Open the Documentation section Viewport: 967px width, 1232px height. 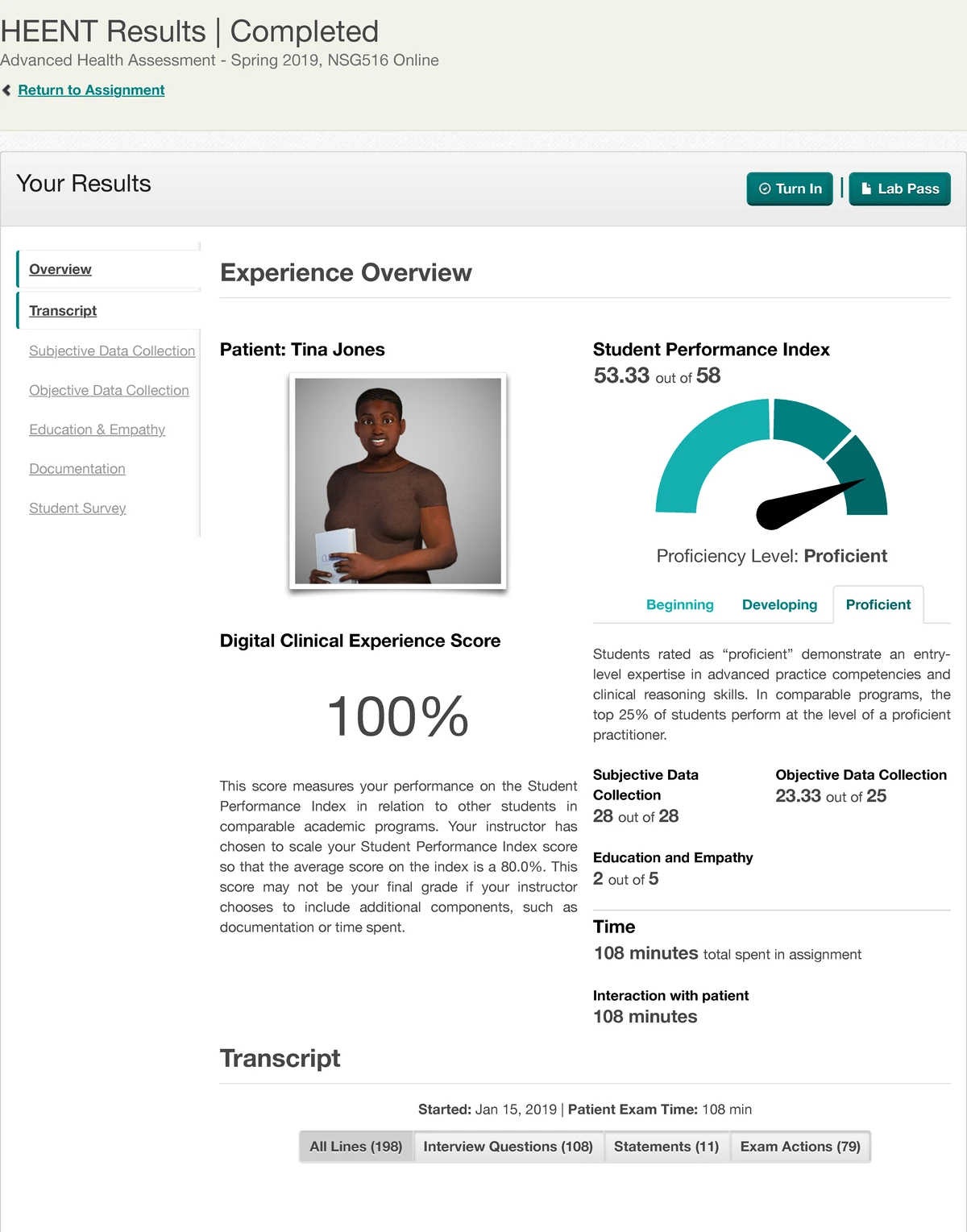point(77,468)
